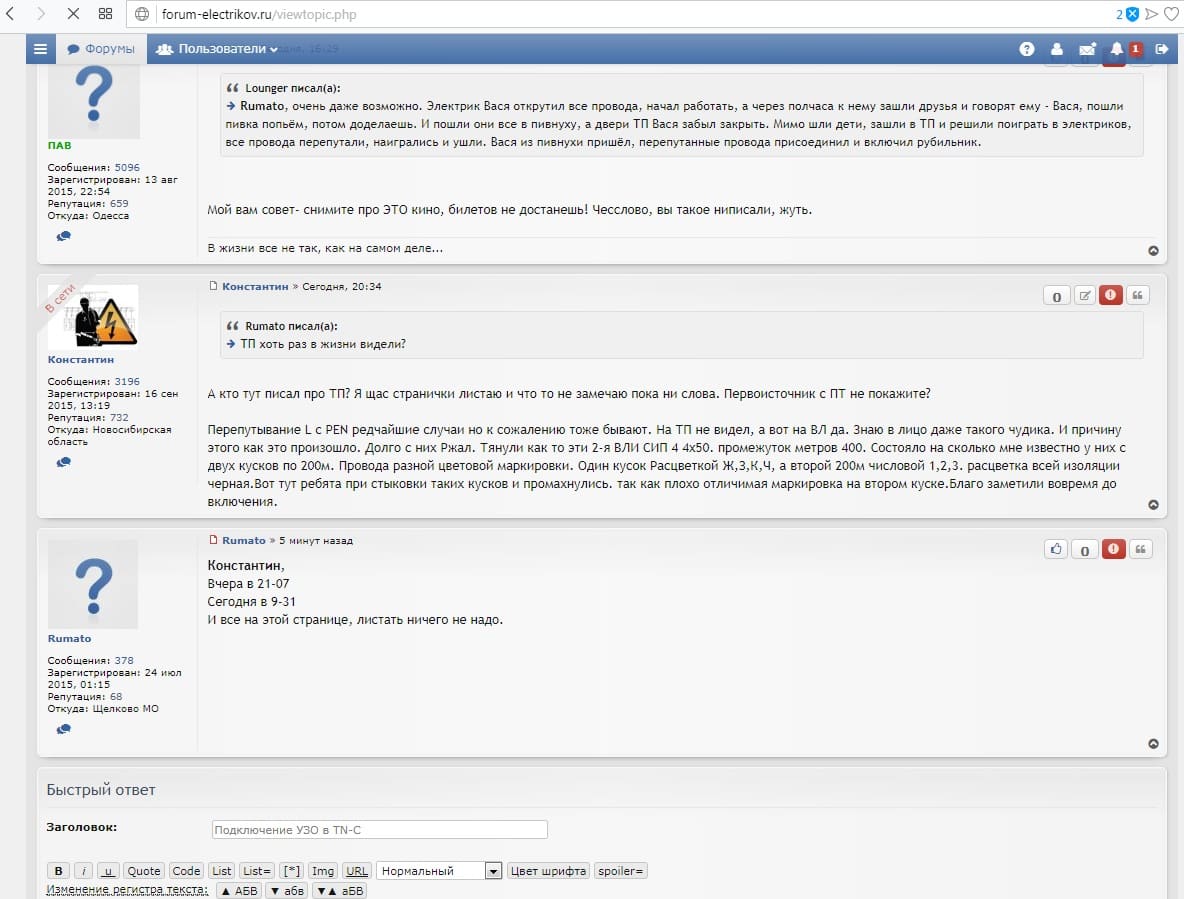The height and width of the screenshot is (899, 1184).
Task: Toggle italic formatting button
Action: click(85, 871)
